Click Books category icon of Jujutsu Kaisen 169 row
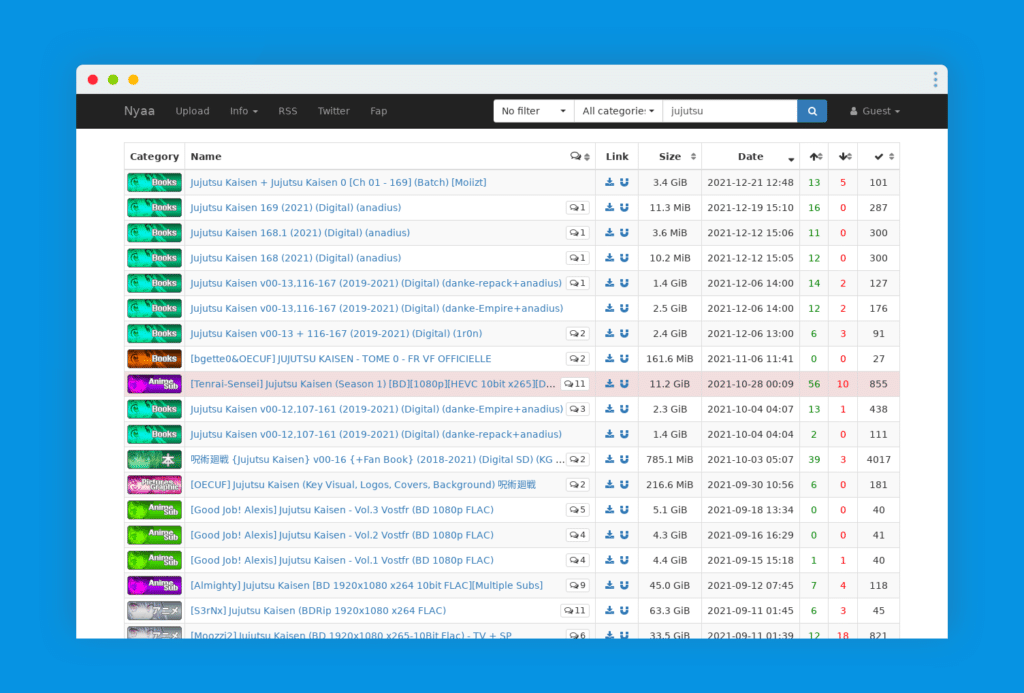The width and height of the screenshot is (1024, 693). pyautogui.click(x=154, y=208)
